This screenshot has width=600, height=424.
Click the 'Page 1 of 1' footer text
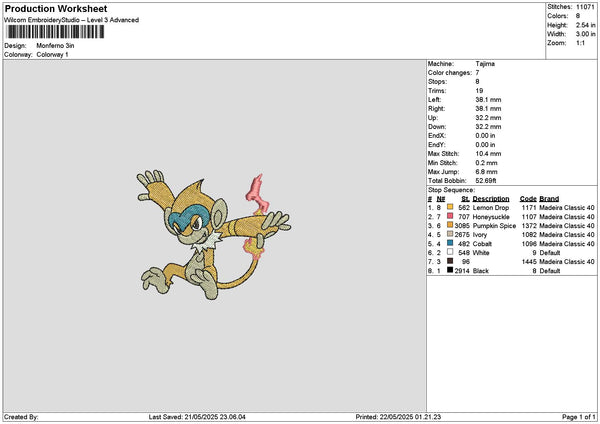pos(579,417)
